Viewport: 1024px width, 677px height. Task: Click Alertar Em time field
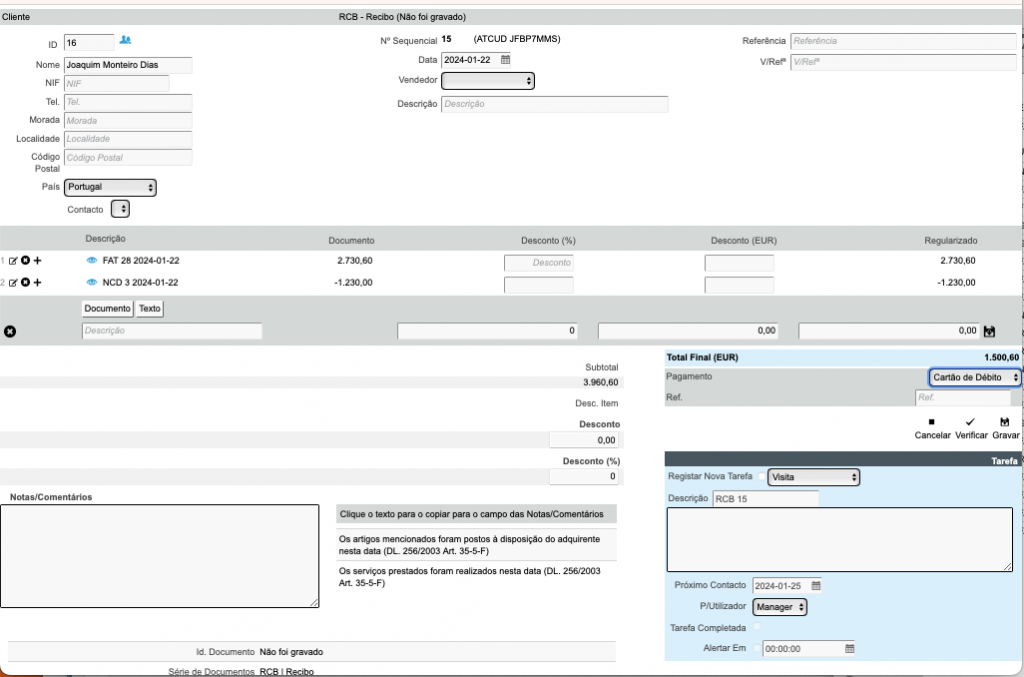click(803, 649)
